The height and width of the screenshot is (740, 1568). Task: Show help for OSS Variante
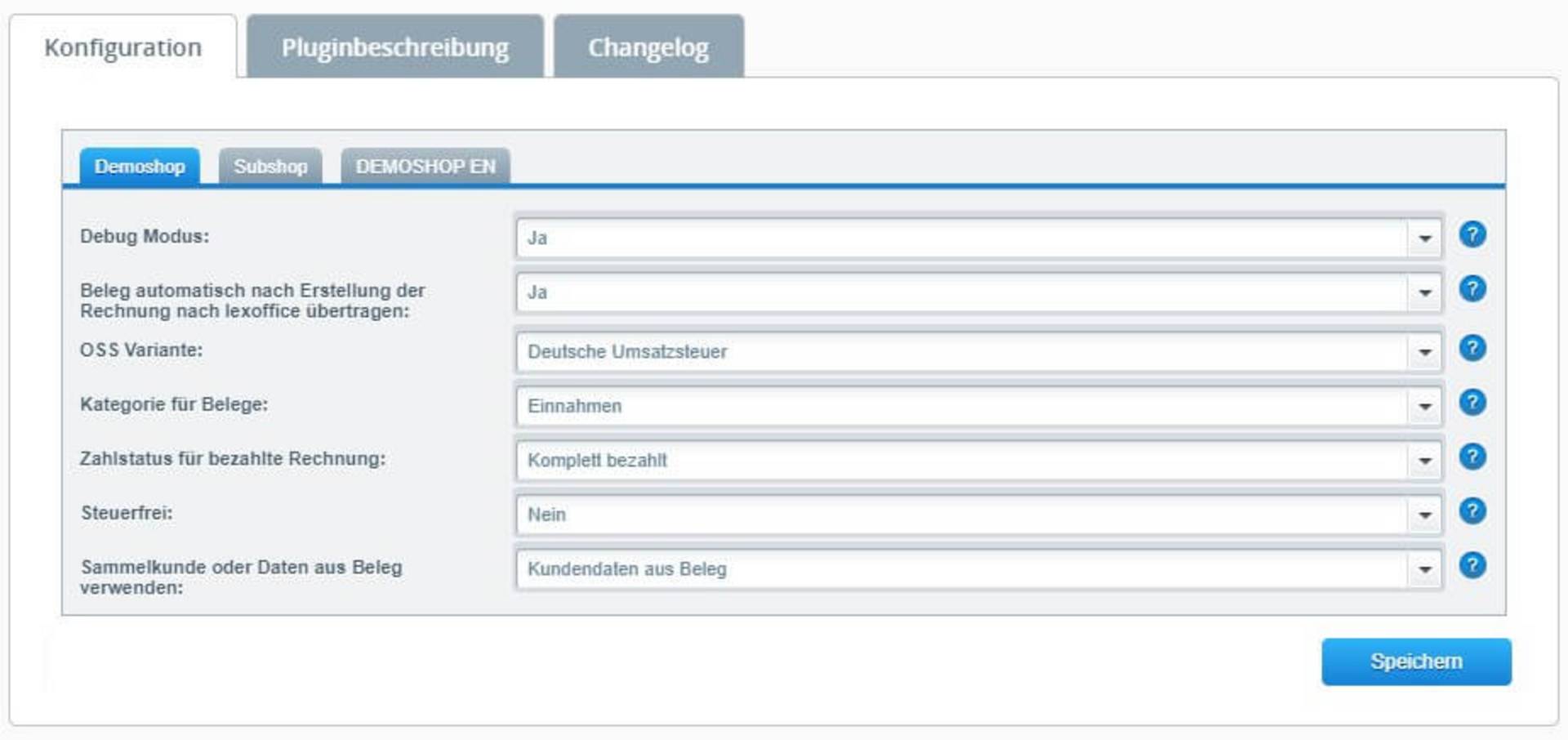[x=1472, y=349]
